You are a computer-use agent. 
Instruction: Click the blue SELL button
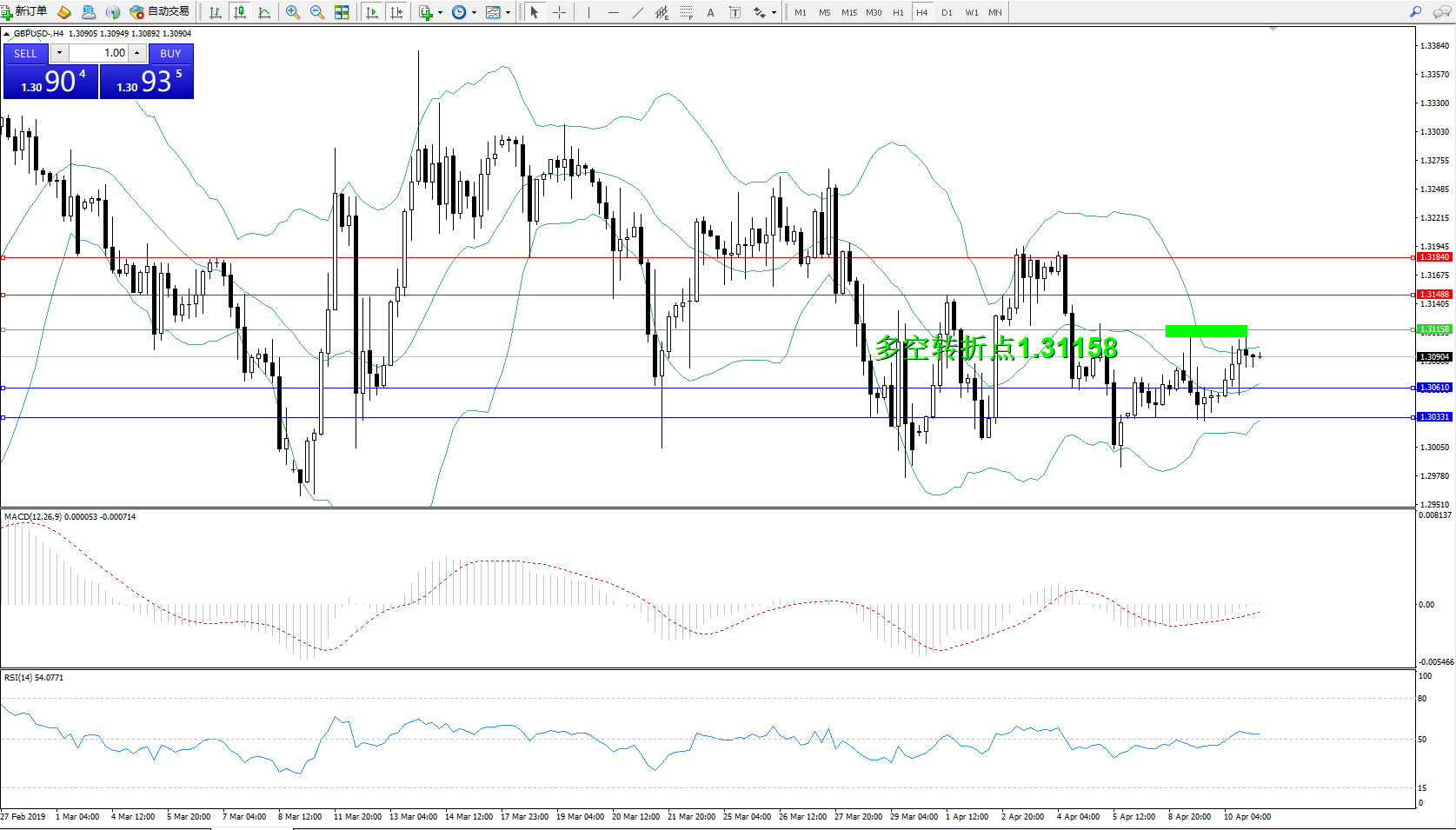[25, 53]
